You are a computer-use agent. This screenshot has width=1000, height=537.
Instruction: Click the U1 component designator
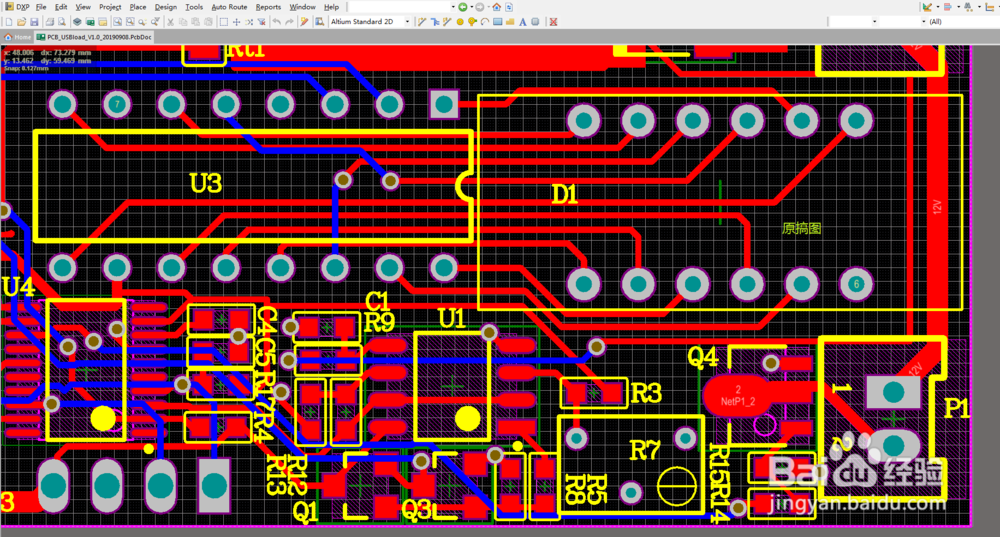pyautogui.click(x=452, y=318)
